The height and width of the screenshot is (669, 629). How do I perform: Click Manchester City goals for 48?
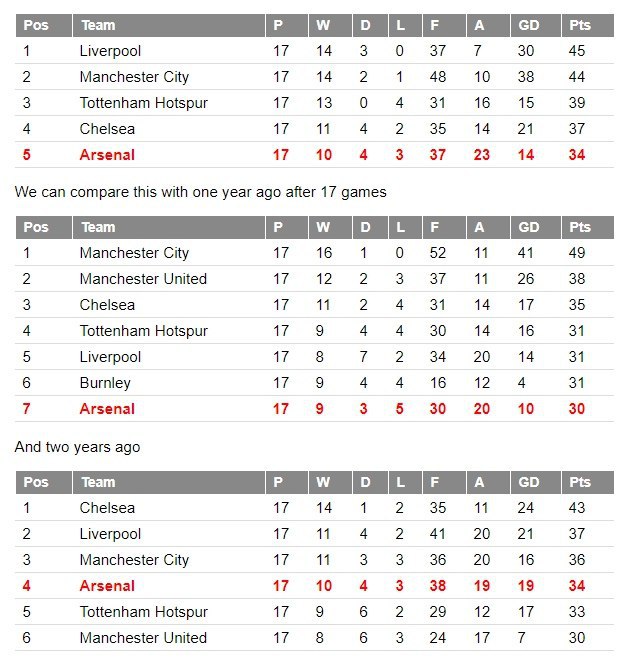coord(438,77)
